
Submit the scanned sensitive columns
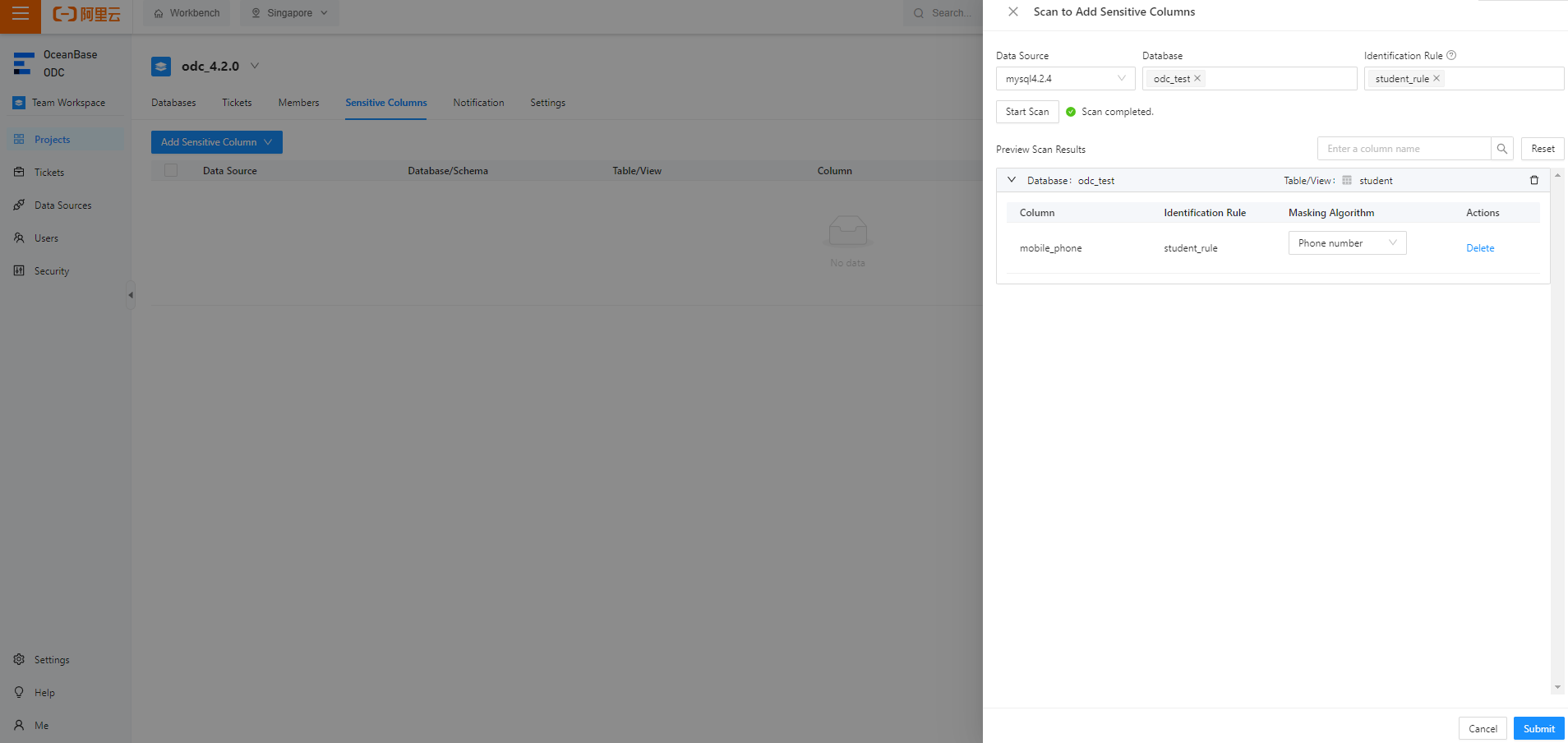[1538, 728]
